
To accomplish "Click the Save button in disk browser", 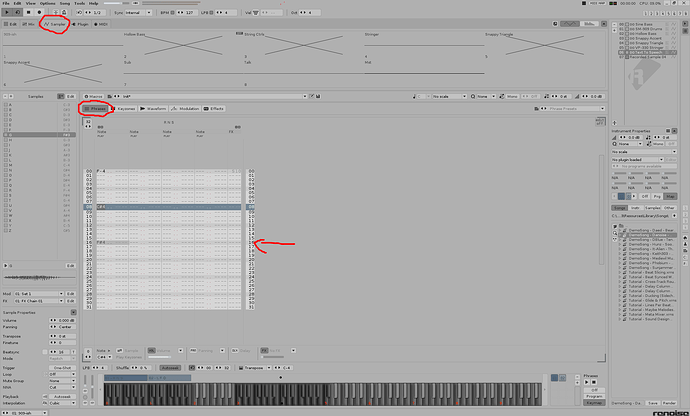I will tap(653, 403).
